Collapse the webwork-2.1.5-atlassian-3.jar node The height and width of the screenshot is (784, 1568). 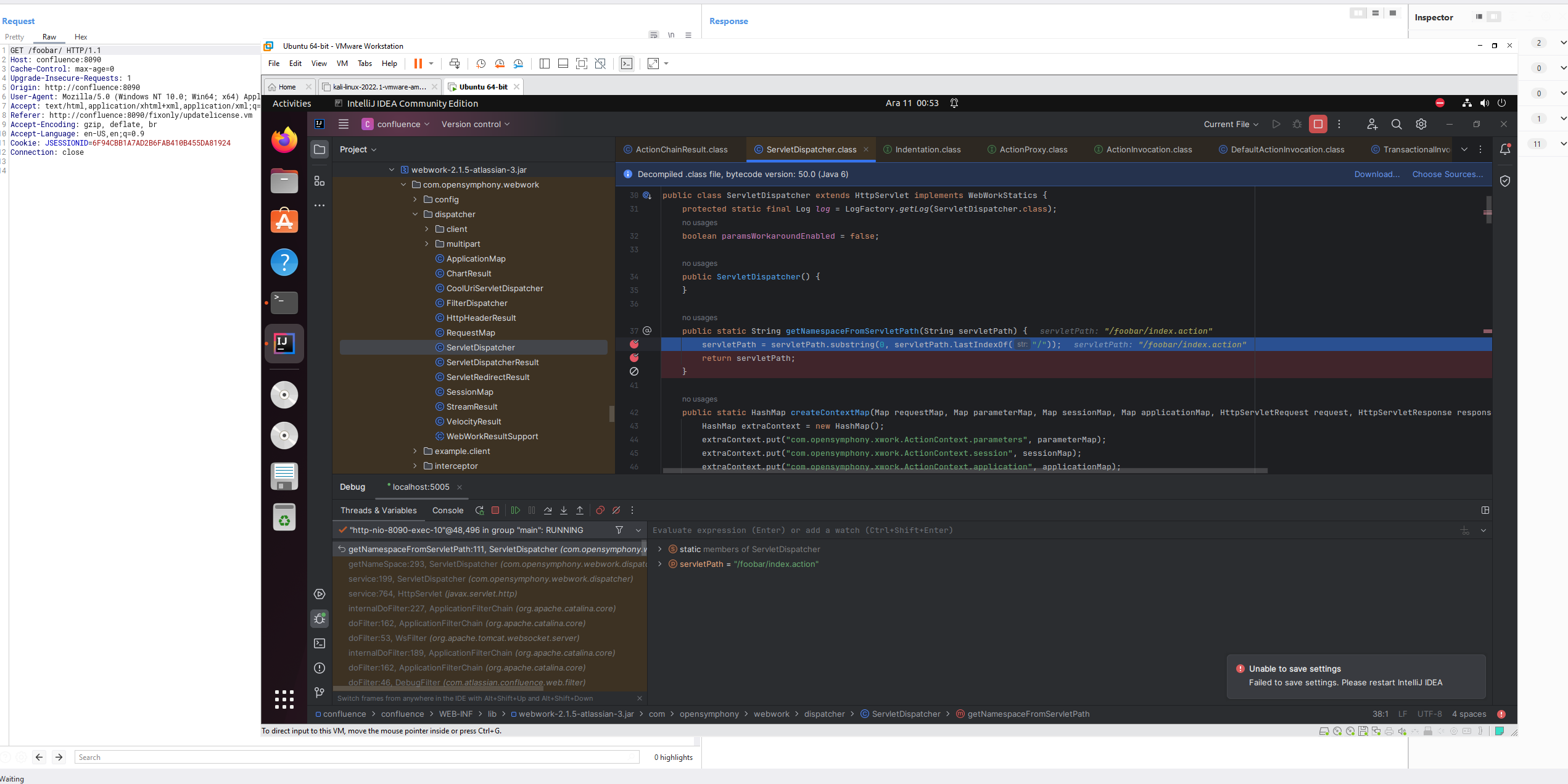click(x=392, y=170)
